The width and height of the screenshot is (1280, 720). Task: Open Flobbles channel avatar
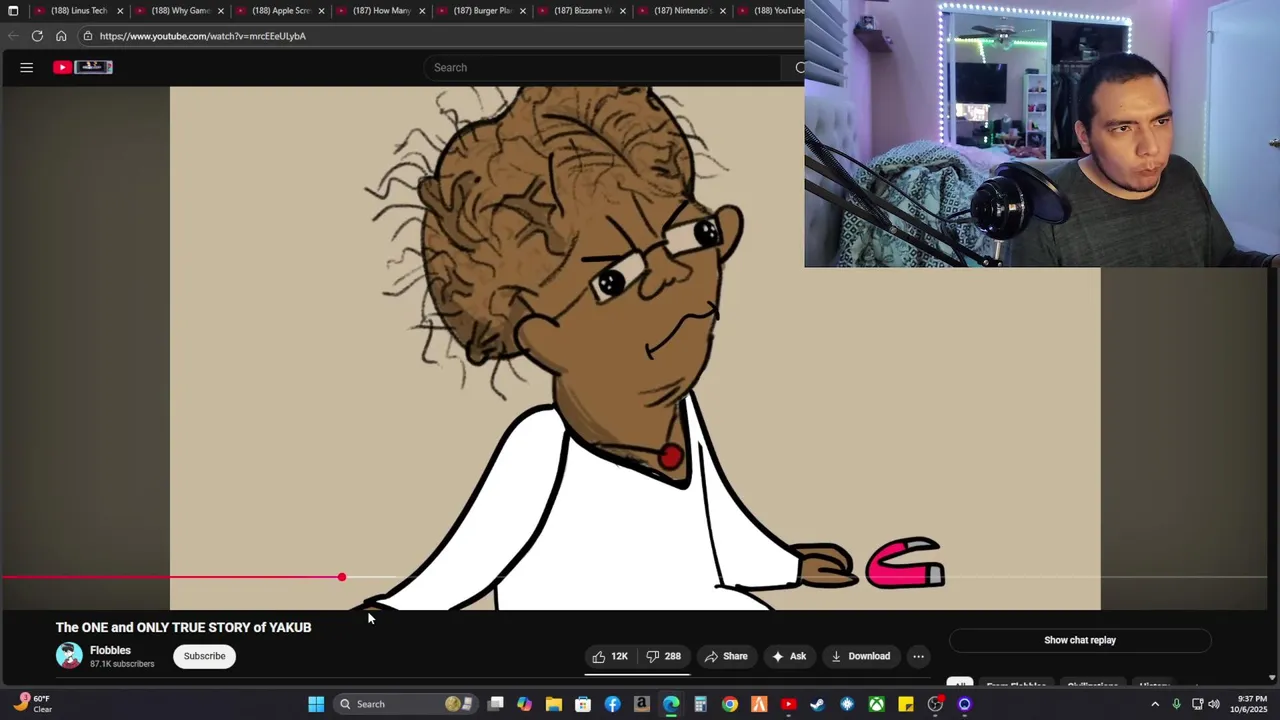pyautogui.click(x=69, y=656)
